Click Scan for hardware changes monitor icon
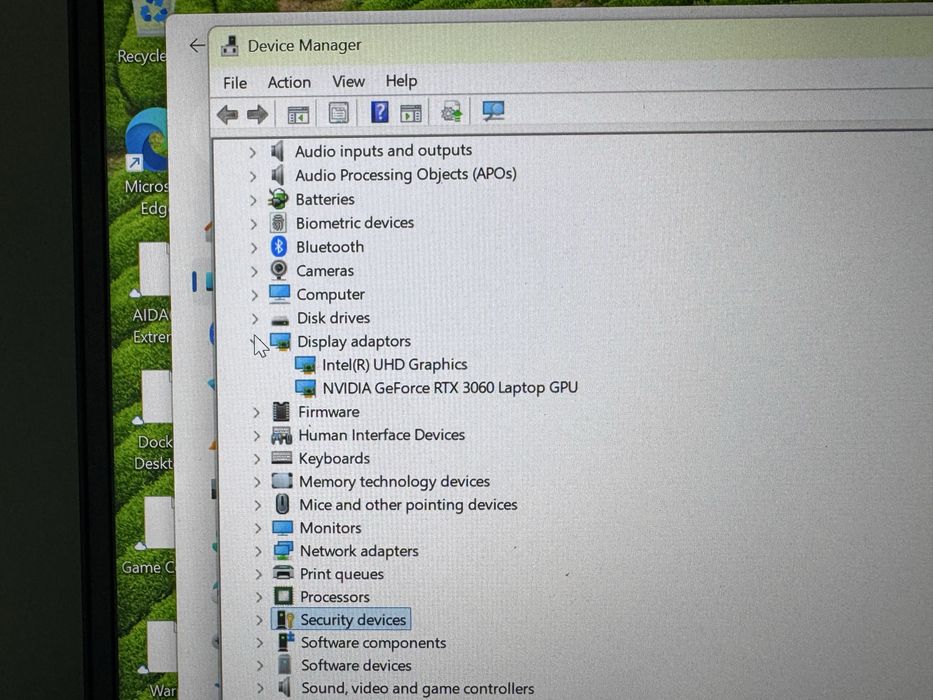This screenshot has height=700, width=933. click(493, 110)
